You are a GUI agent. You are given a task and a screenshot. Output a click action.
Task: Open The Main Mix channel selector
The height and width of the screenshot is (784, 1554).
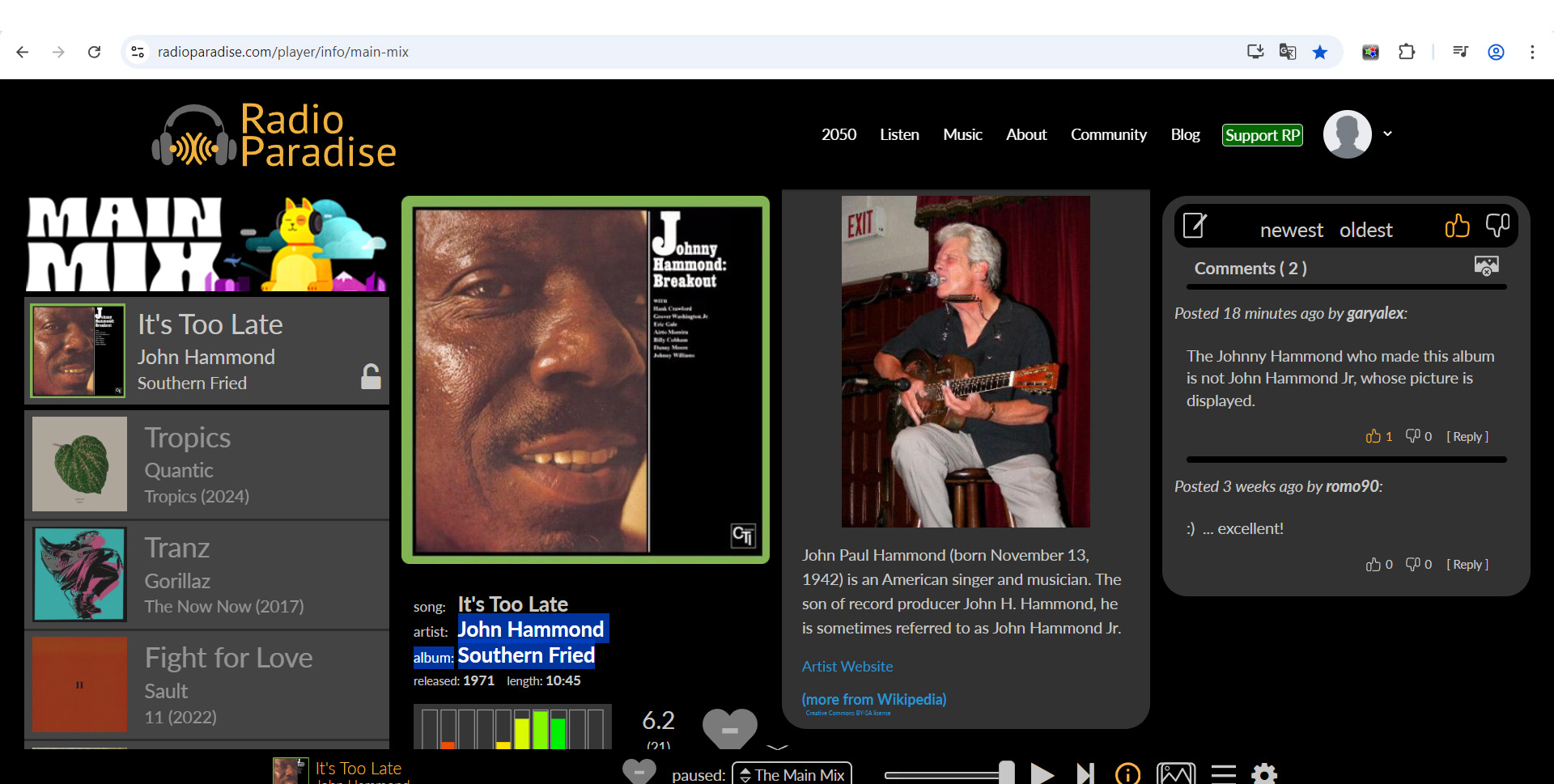pos(792,774)
